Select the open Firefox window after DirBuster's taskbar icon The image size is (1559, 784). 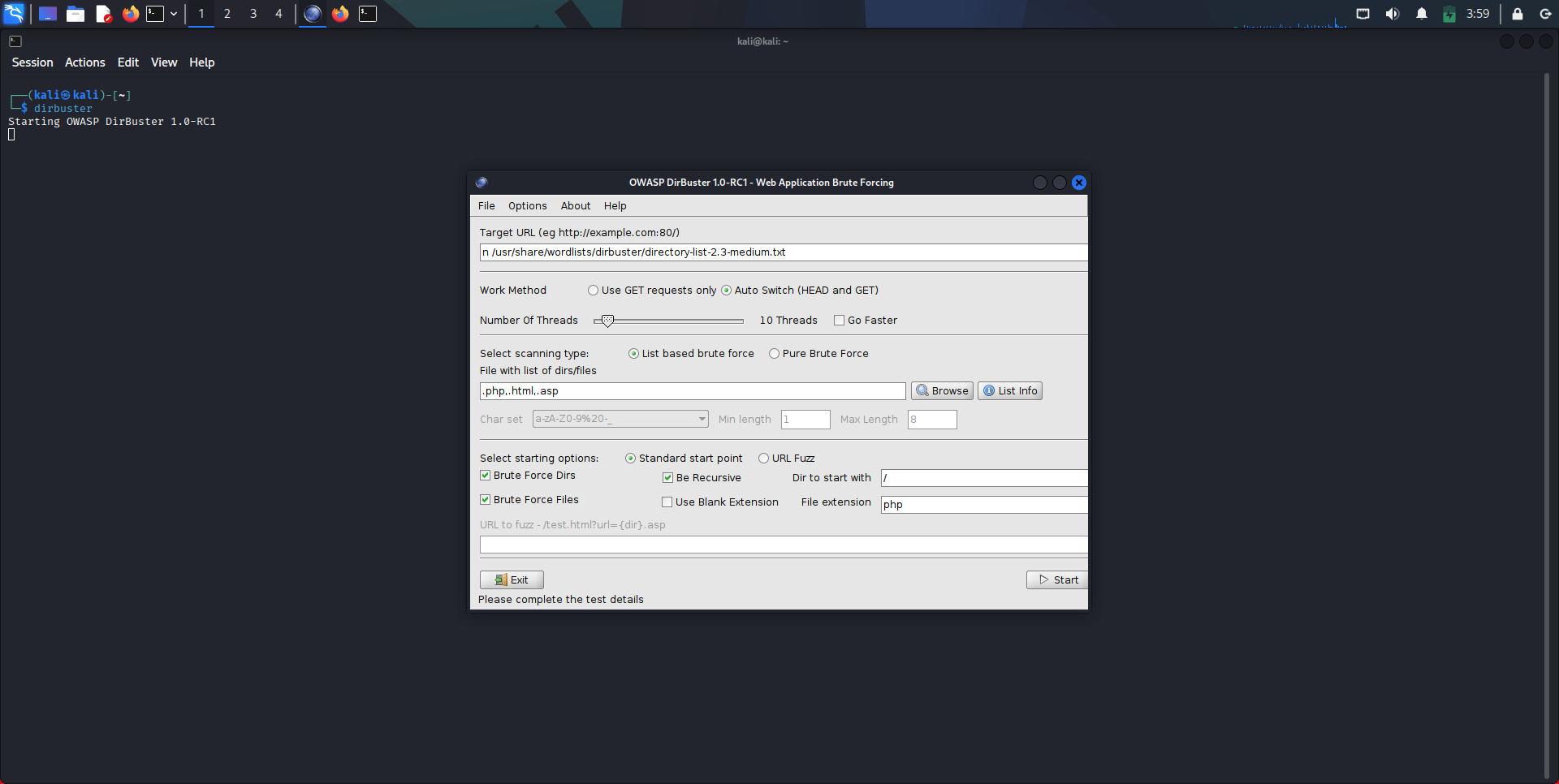point(340,14)
